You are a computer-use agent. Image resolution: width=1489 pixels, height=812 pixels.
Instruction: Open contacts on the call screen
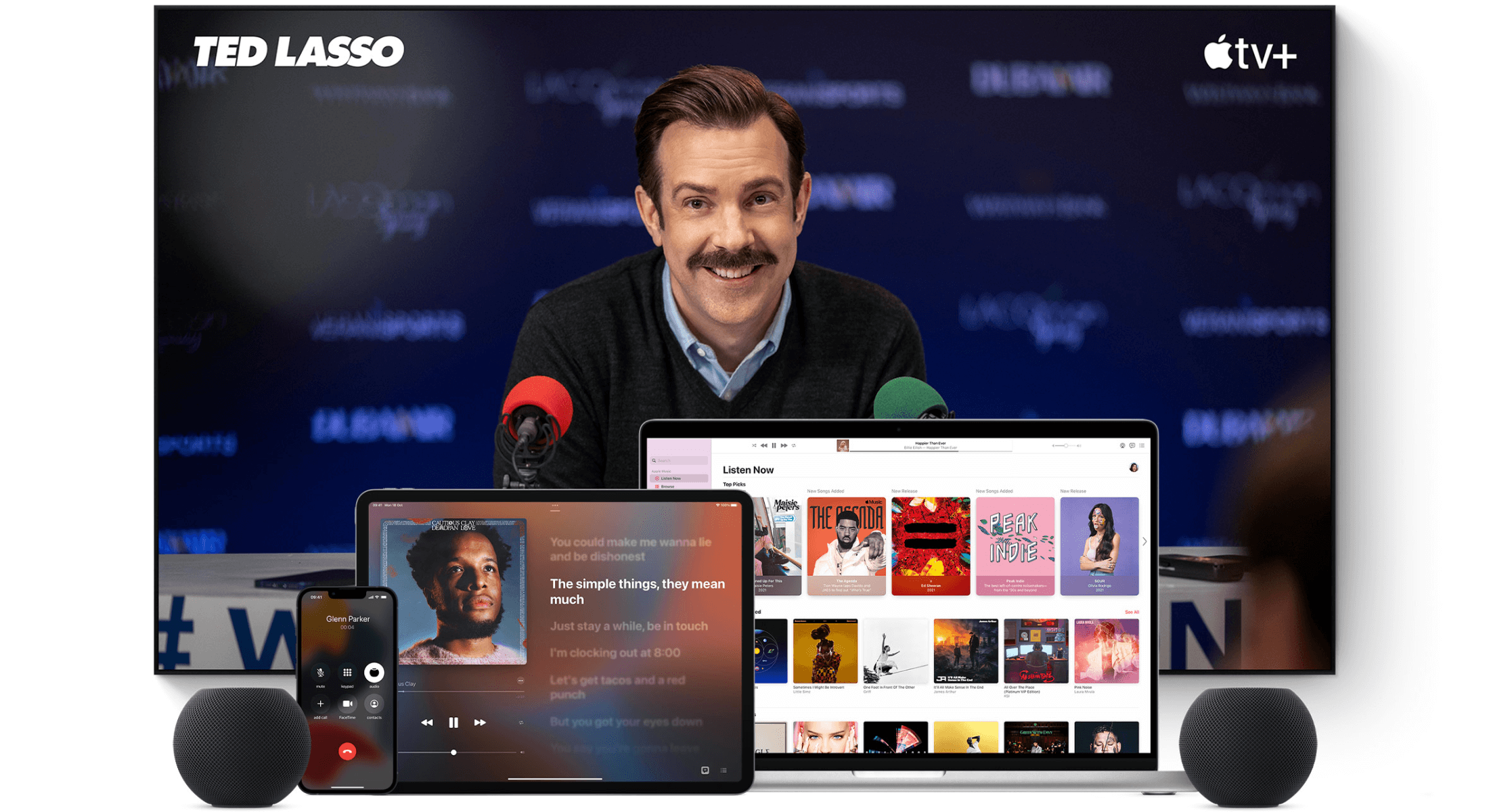[x=374, y=704]
